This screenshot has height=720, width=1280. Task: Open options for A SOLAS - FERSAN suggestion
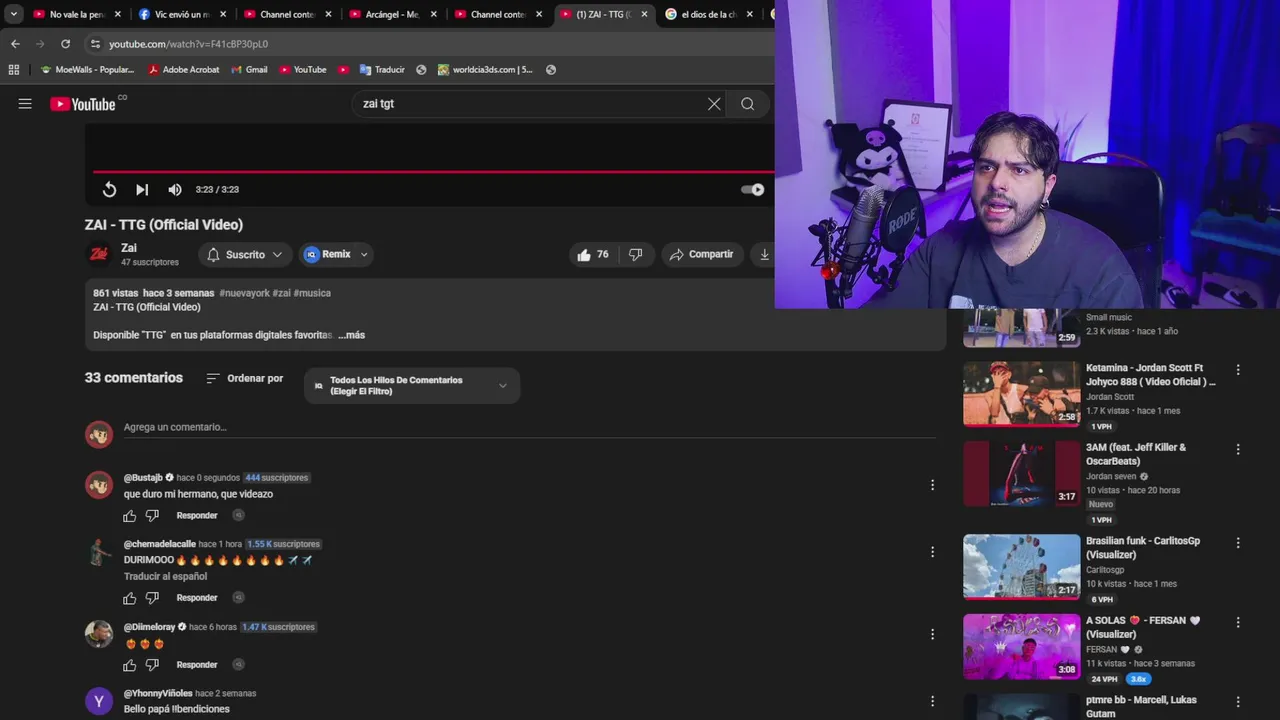tap(1238, 623)
